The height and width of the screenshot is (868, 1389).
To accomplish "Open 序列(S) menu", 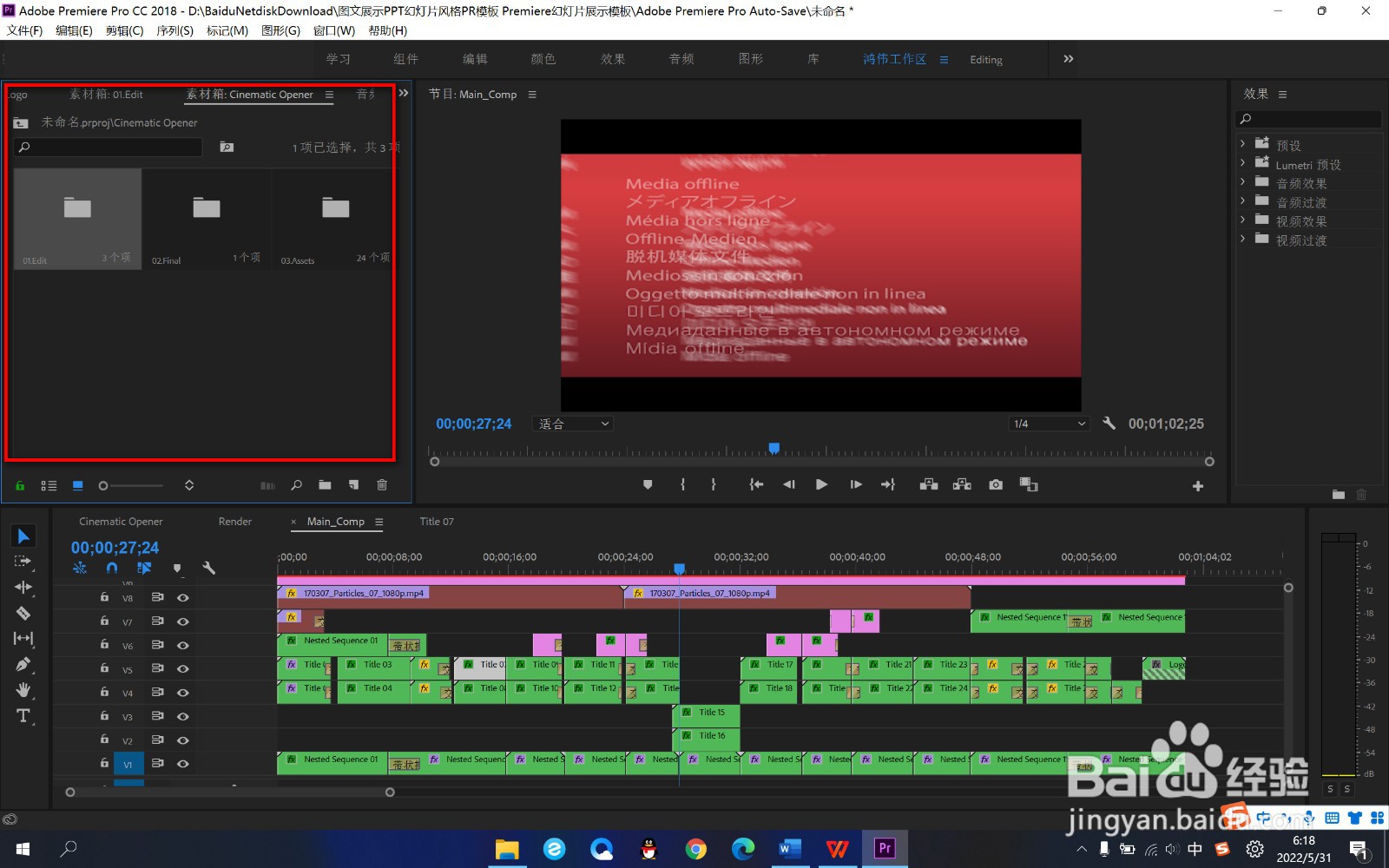I will pyautogui.click(x=174, y=30).
